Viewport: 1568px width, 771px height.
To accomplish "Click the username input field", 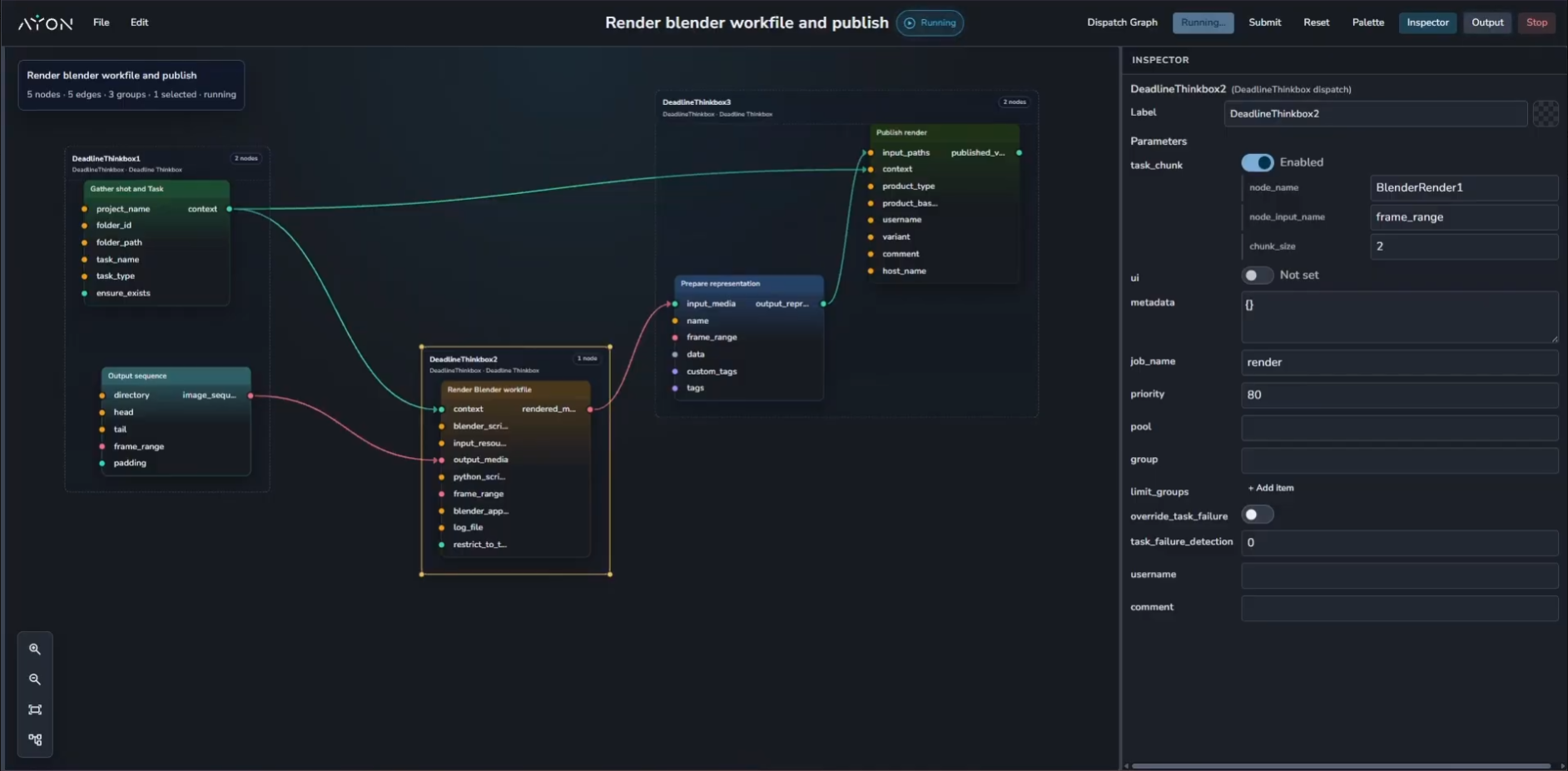I will point(1399,575).
